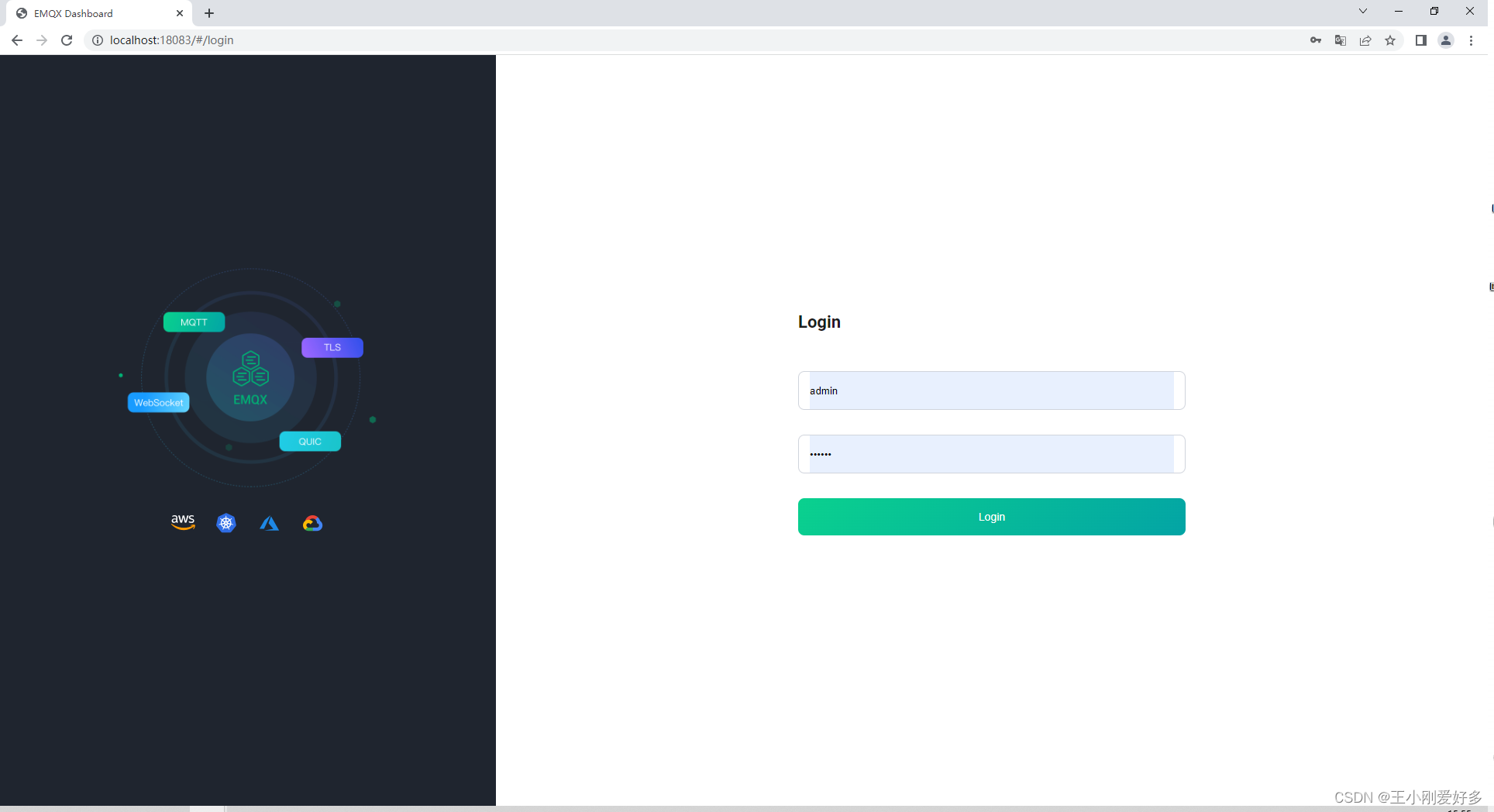
Task: Open the Chrome three-dot menu
Action: [1471, 40]
